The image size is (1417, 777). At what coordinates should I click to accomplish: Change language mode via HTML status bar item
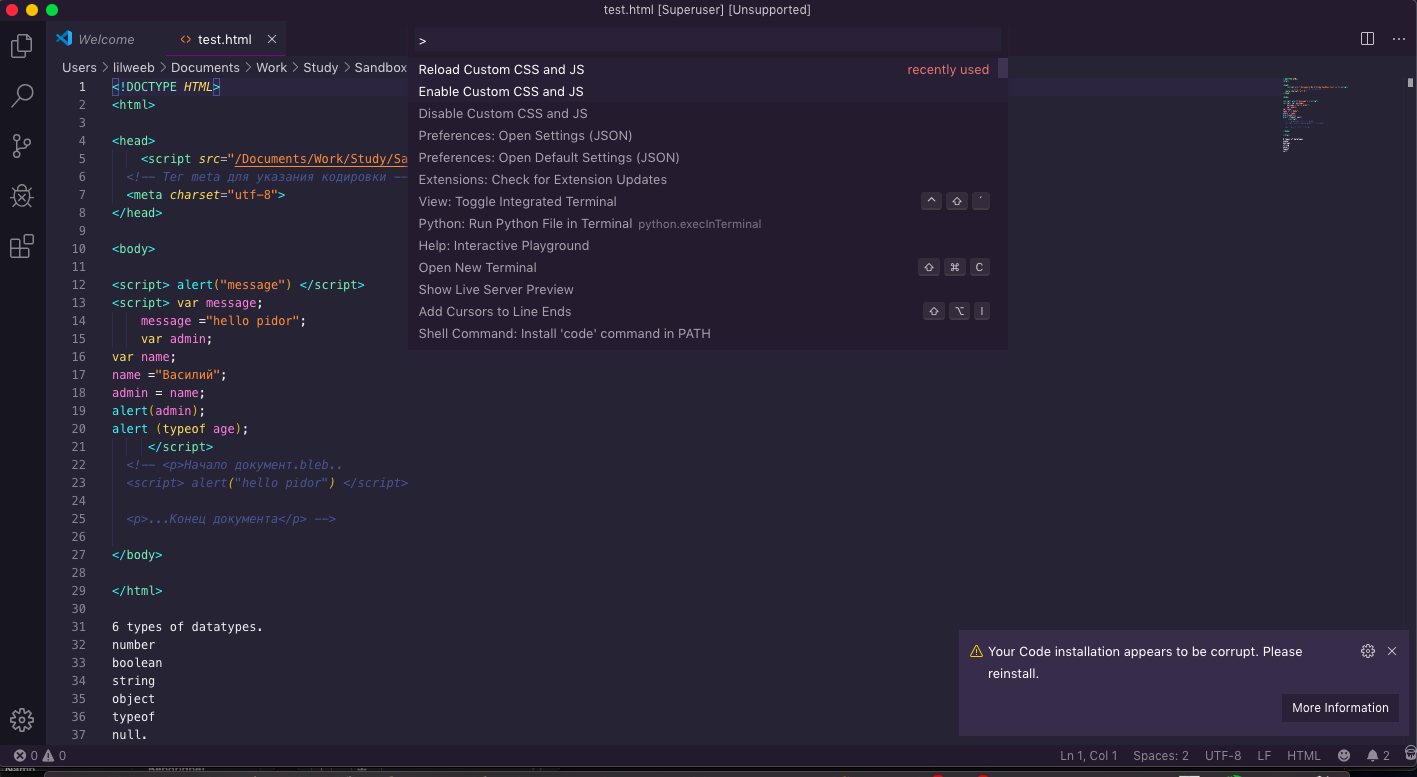click(x=1304, y=755)
